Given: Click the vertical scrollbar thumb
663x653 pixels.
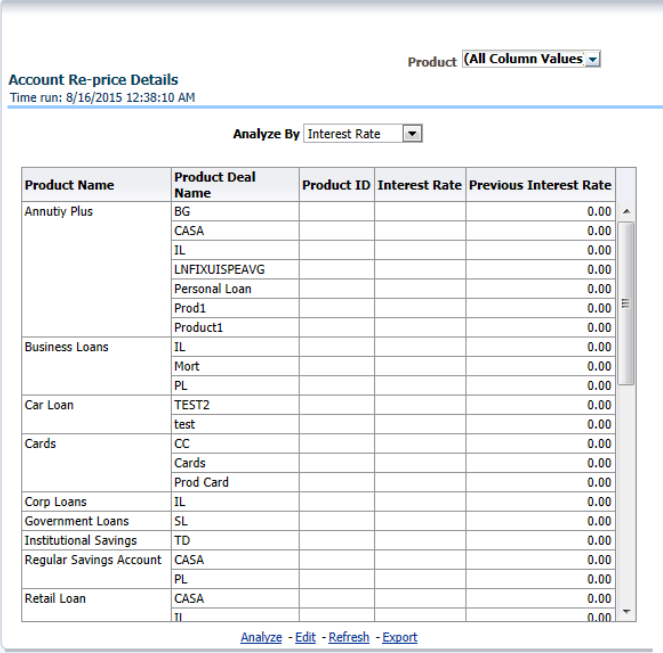Looking at the screenshot, I should [626, 303].
